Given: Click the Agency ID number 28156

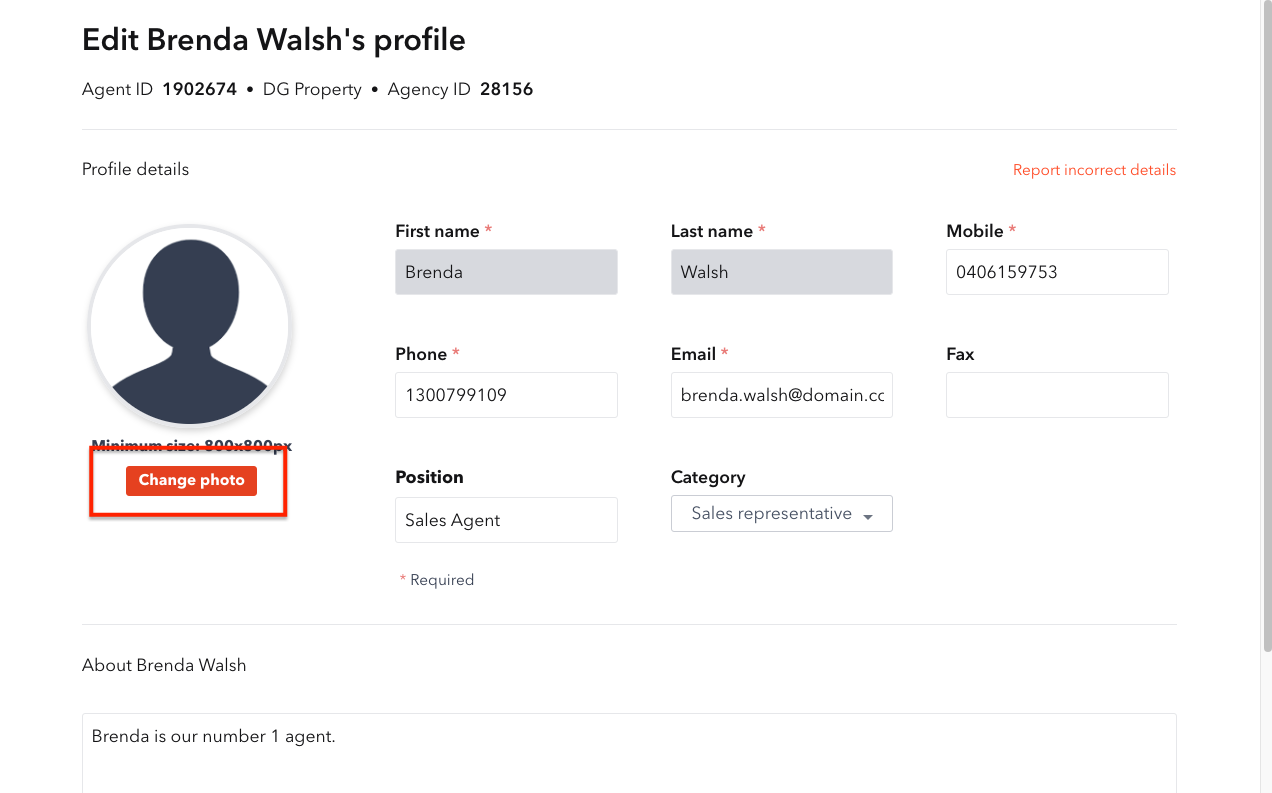Looking at the screenshot, I should coord(507,90).
